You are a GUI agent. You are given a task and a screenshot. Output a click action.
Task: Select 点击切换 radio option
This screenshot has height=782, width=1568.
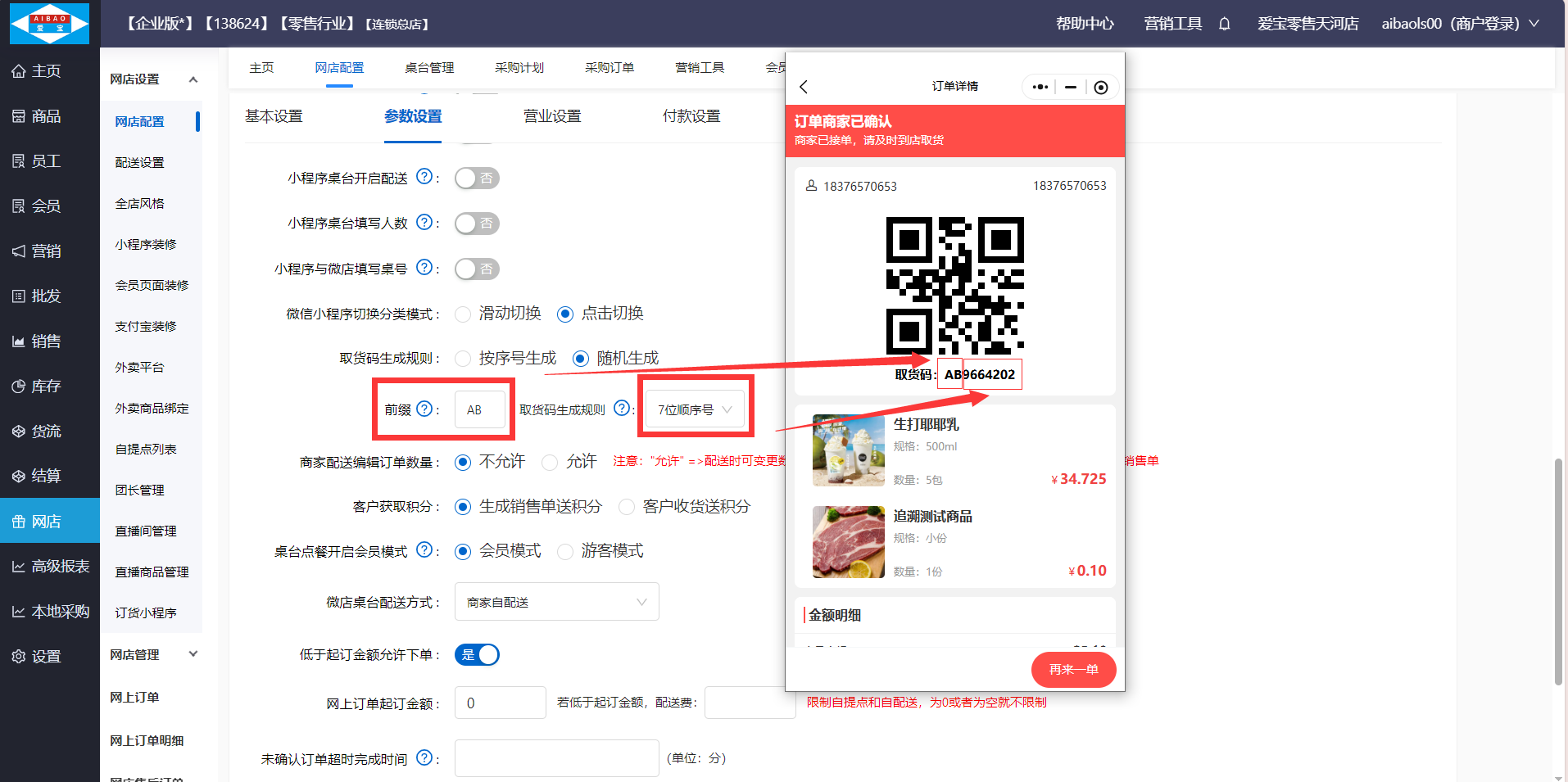(x=565, y=314)
